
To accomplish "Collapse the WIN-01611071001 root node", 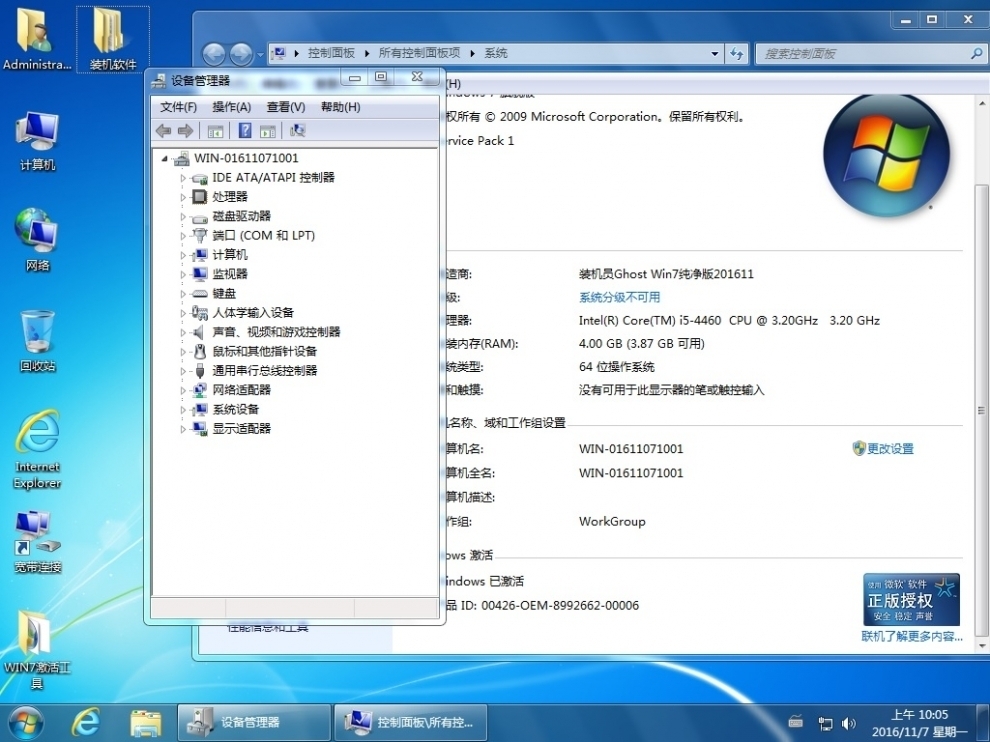I will pyautogui.click(x=165, y=158).
